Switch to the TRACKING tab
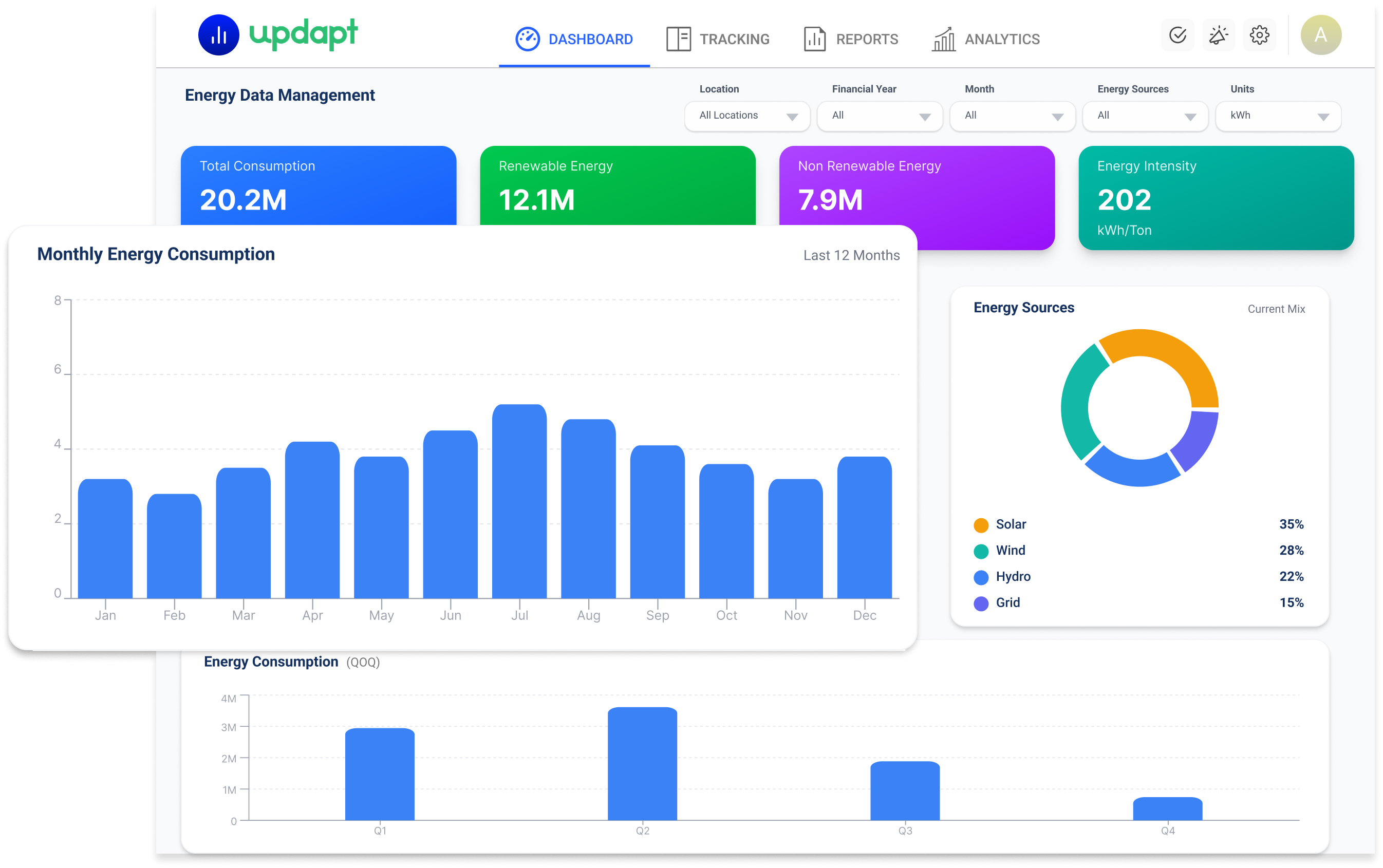1383x868 pixels. [718, 39]
